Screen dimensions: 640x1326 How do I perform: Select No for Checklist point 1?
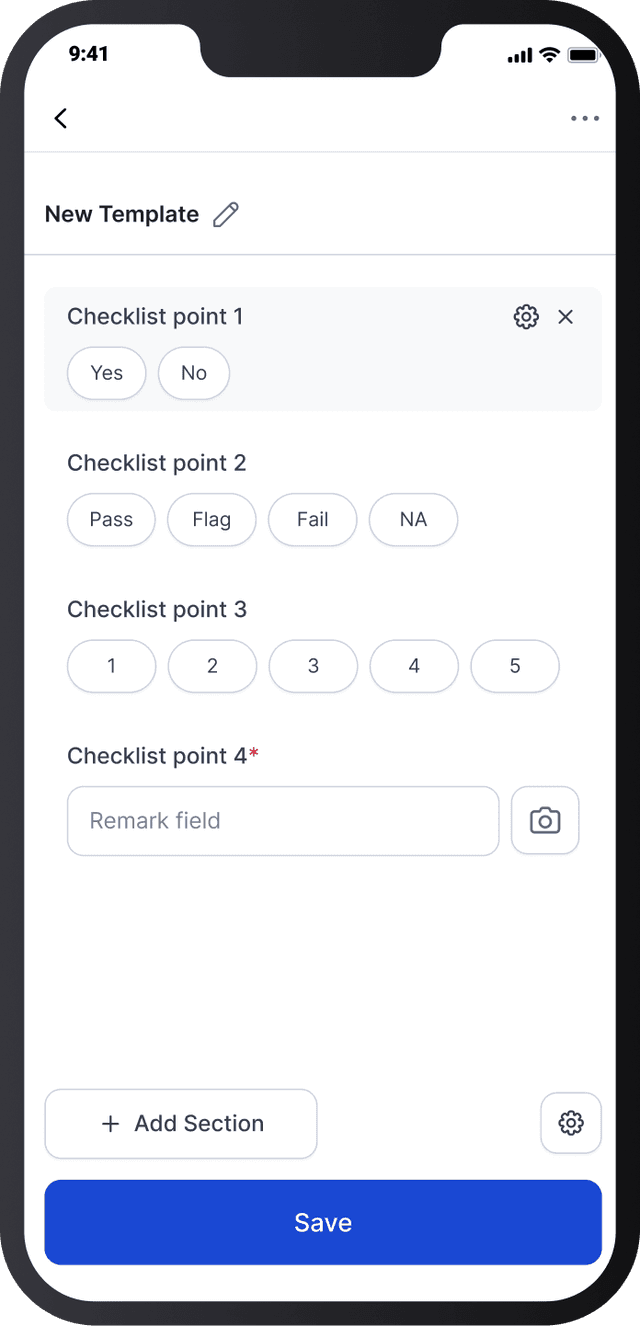coord(193,373)
